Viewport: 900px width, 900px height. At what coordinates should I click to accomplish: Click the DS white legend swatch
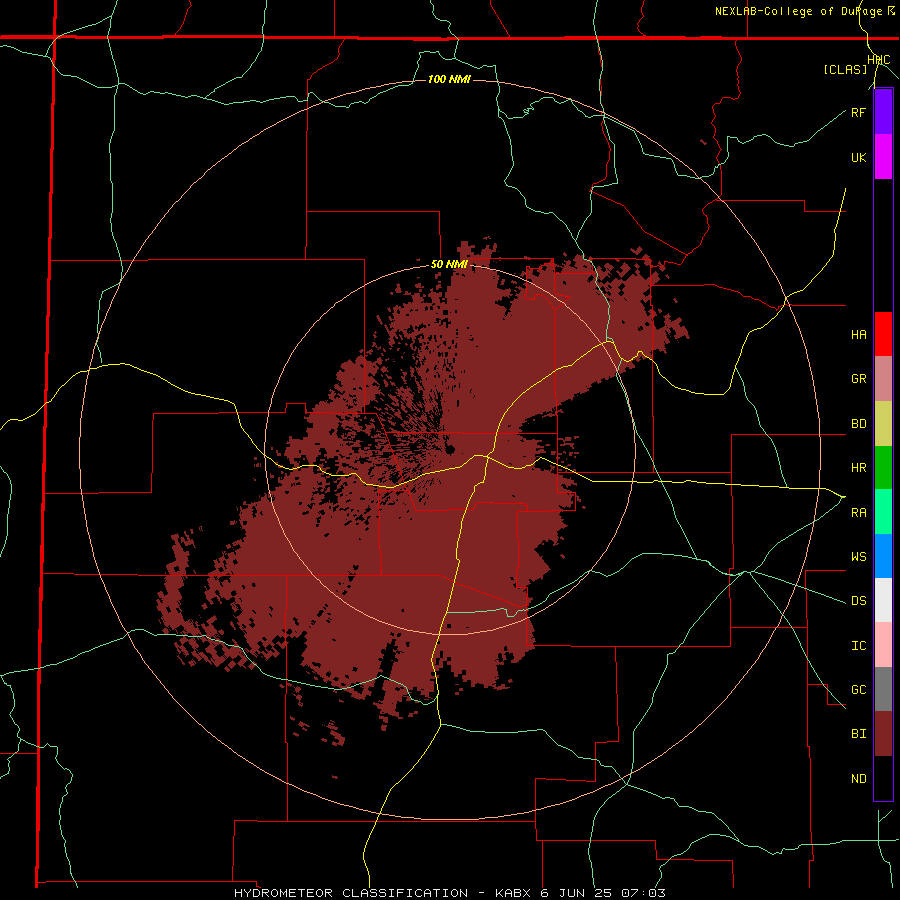(883, 600)
